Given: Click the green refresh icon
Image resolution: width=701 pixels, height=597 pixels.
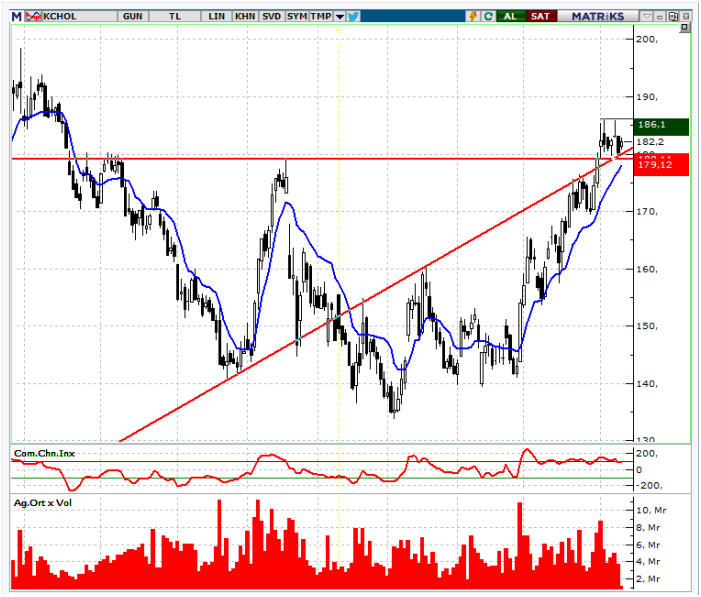Looking at the screenshot, I should (488, 16).
